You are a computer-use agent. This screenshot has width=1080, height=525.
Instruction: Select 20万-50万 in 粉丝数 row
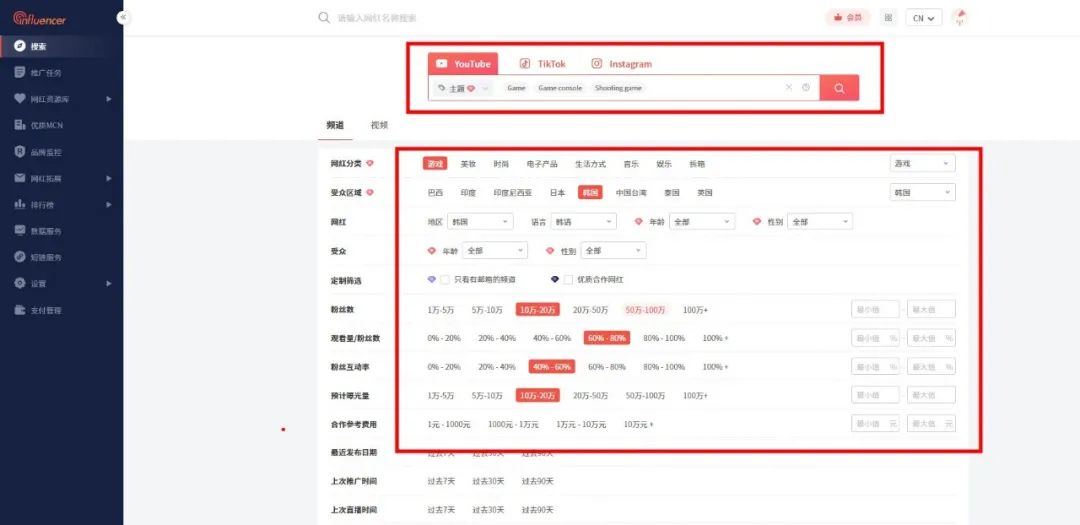tap(591, 310)
